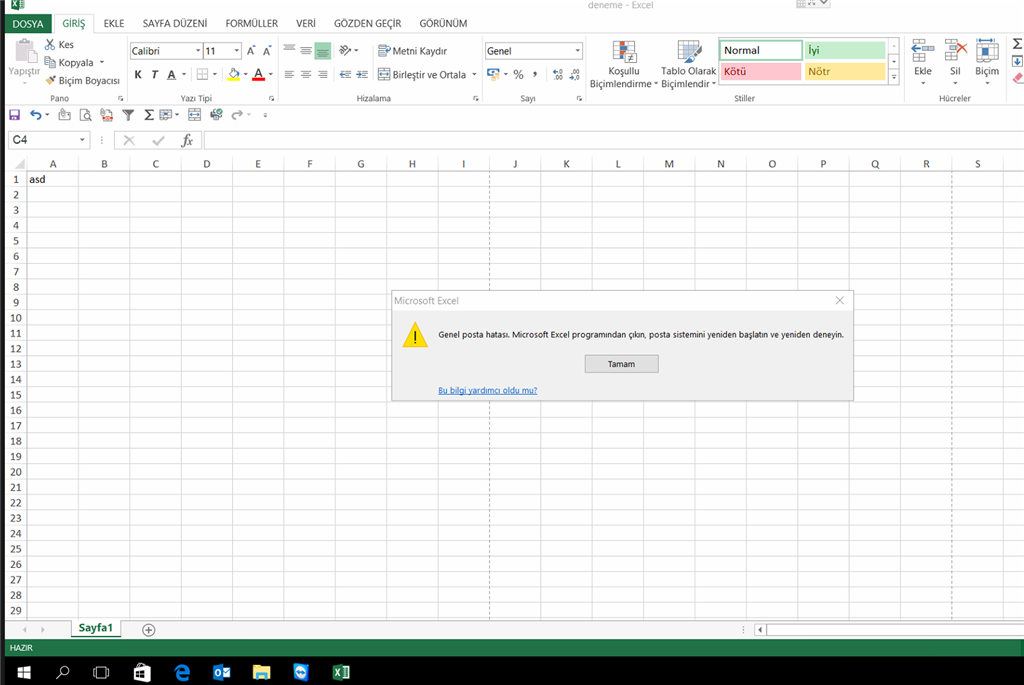Add a new sheet with the plus button

pyautogui.click(x=149, y=630)
